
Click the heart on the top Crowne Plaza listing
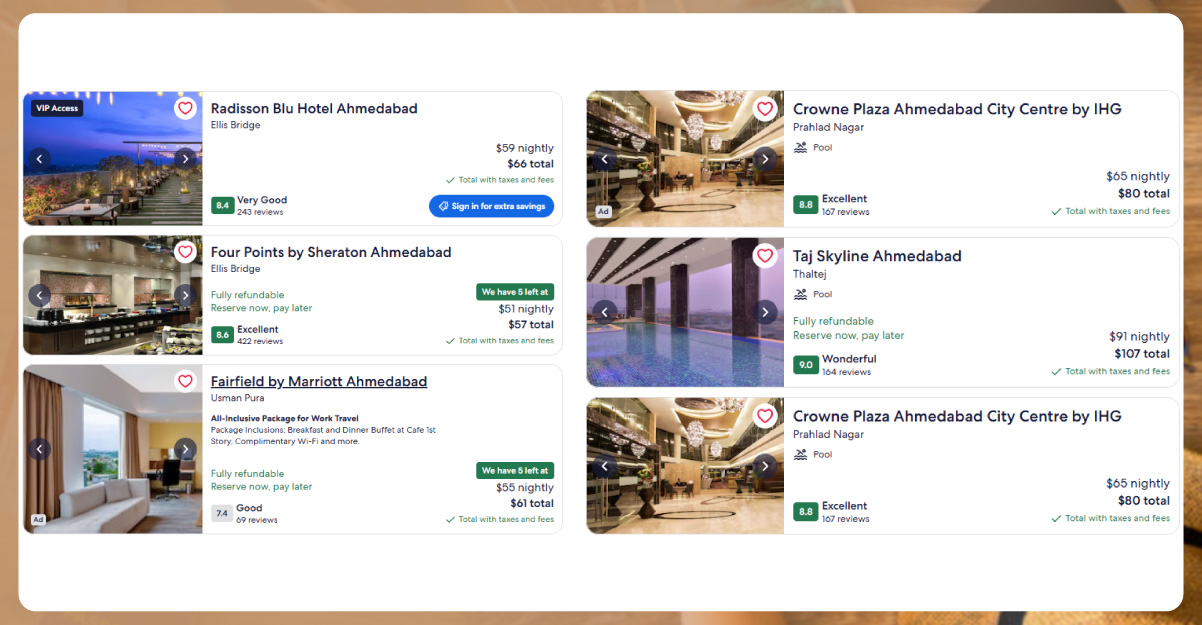[x=765, y=108]
